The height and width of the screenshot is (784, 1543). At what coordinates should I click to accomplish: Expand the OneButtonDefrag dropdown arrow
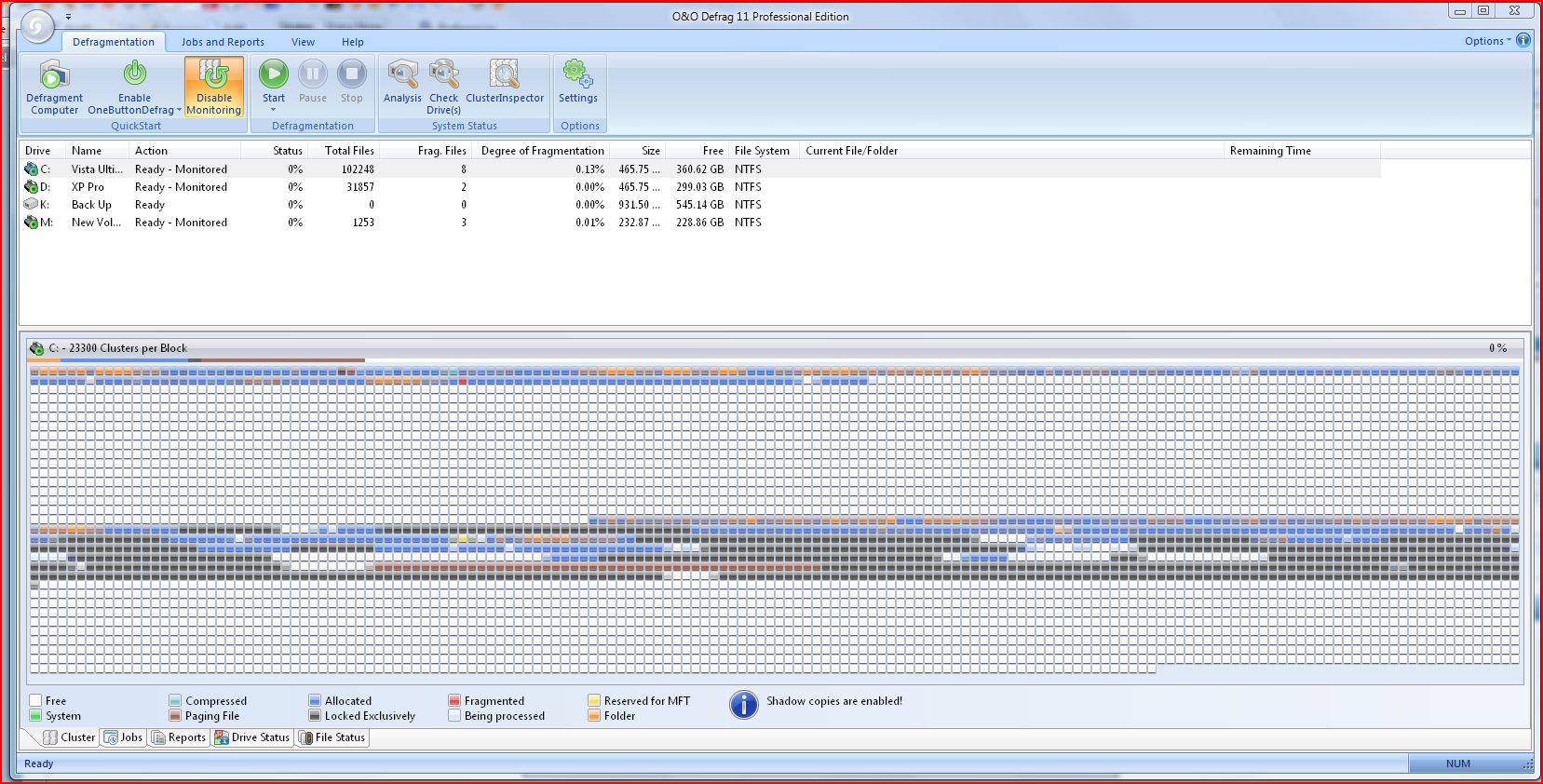tap(179, 110)
